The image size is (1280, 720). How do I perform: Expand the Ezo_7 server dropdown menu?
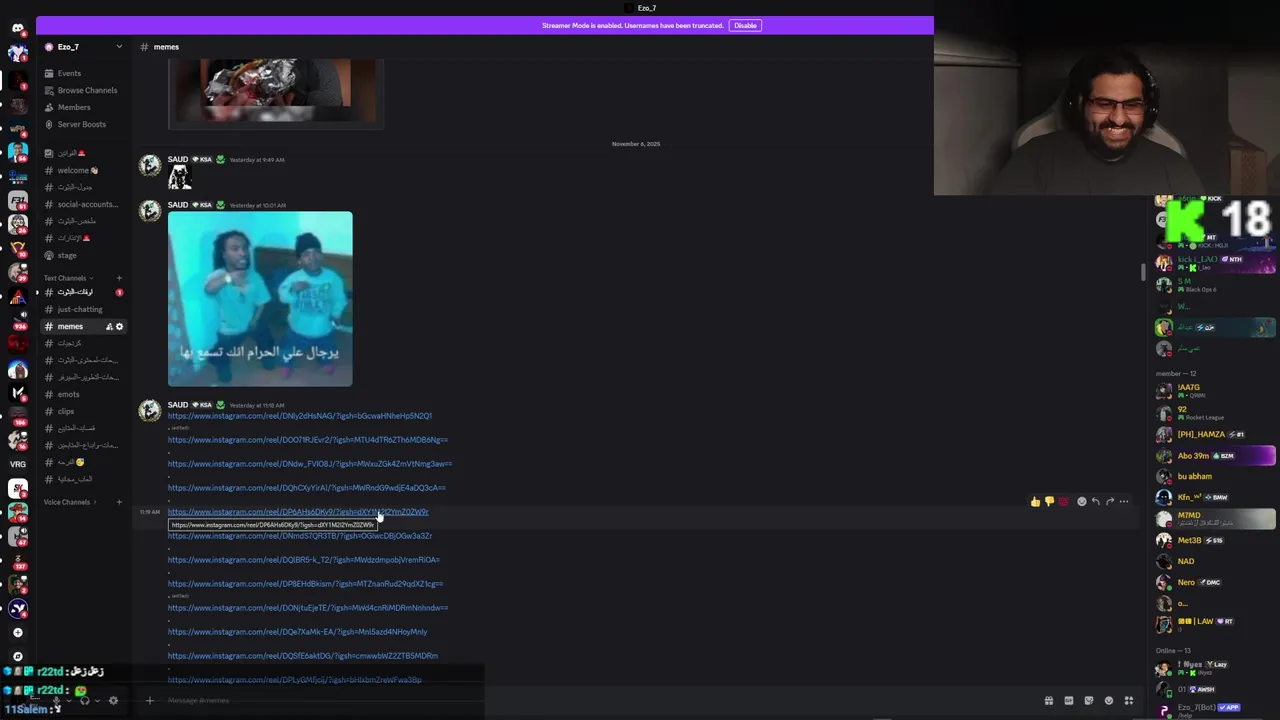click(119, 47)
